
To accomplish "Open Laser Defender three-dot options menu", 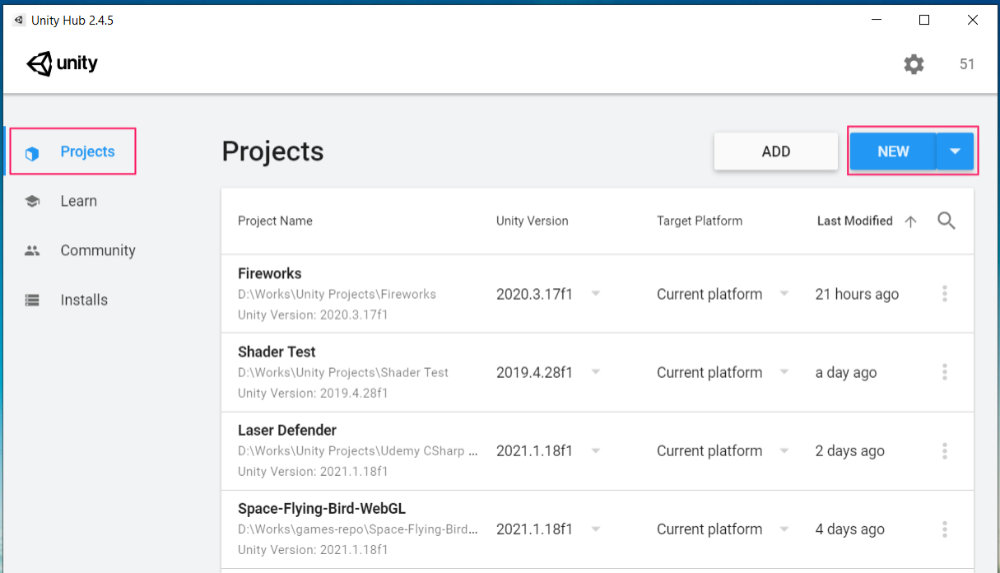I will pyautogui.click(x=944, y=451).
